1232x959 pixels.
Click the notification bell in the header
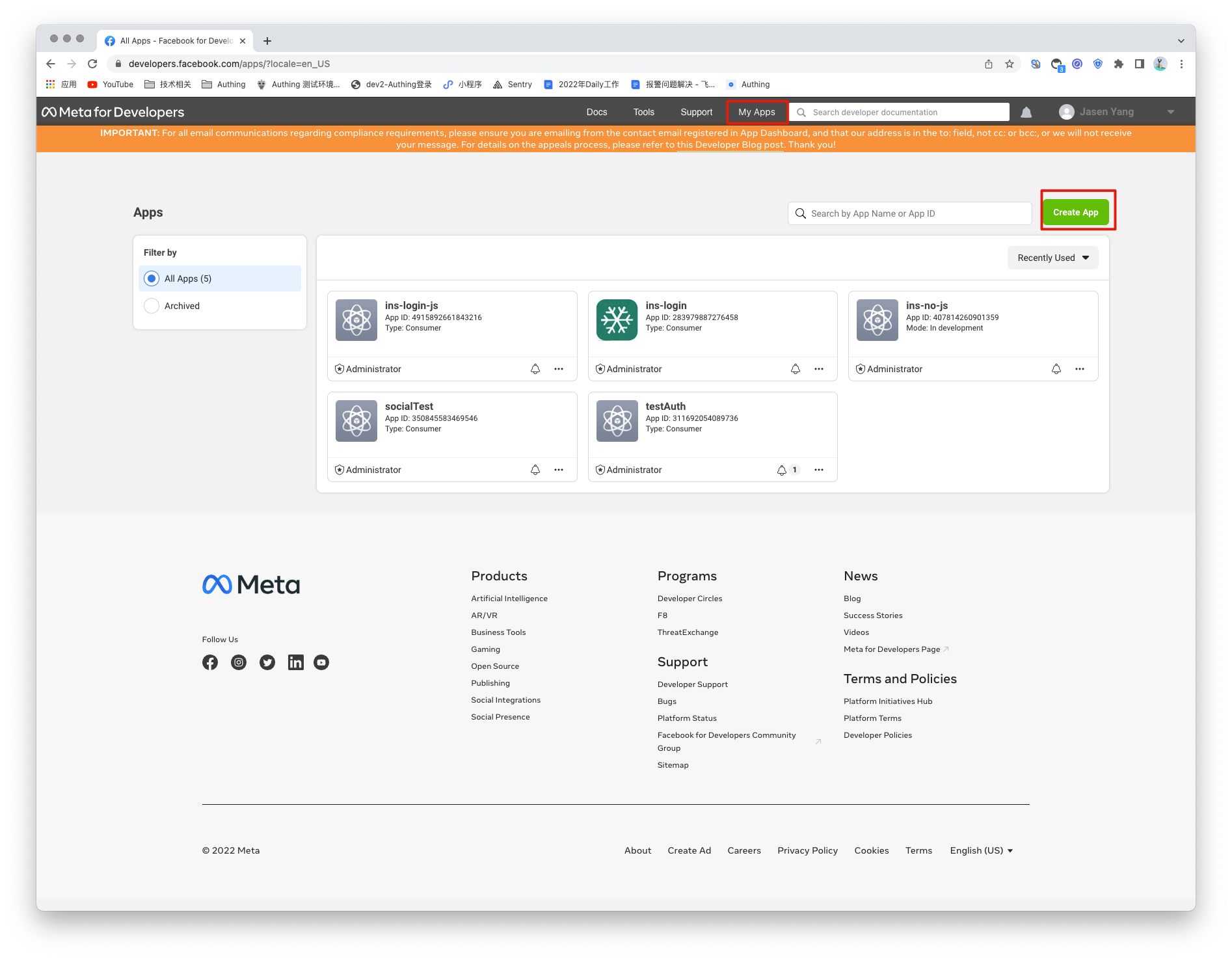pos(1026,113)
